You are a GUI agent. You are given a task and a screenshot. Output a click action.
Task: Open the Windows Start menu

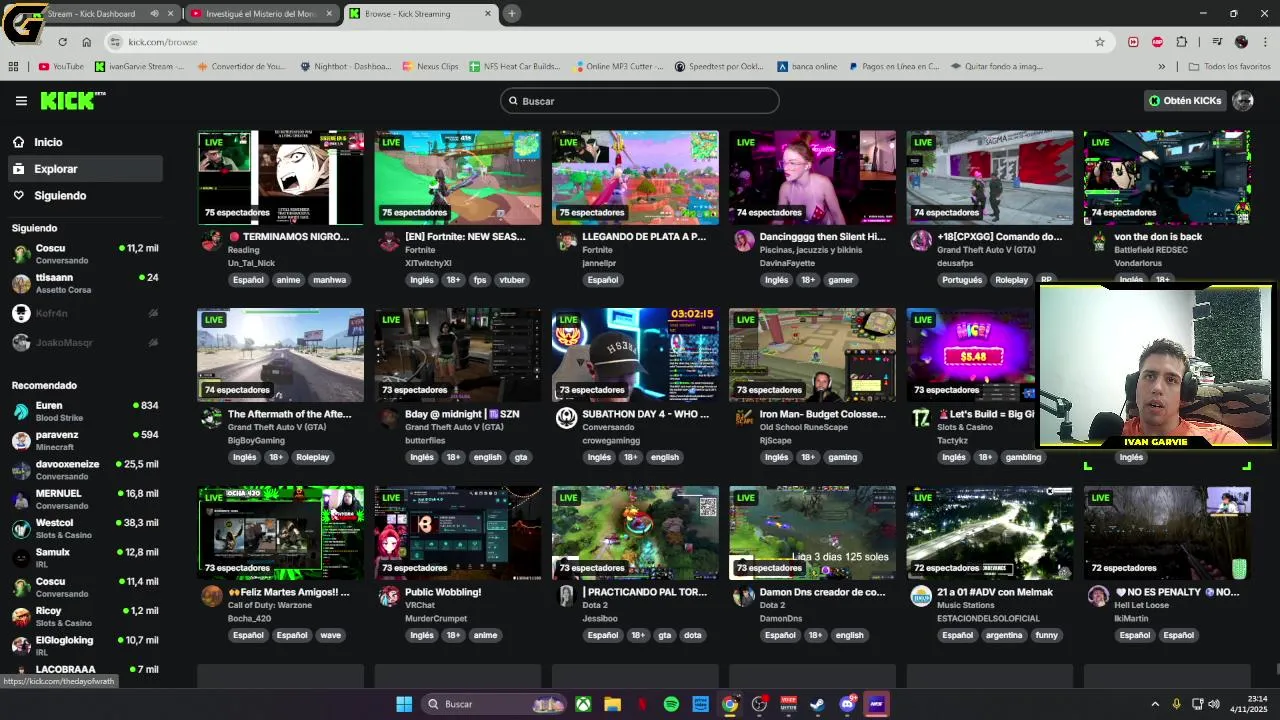(x=404, y=704)
